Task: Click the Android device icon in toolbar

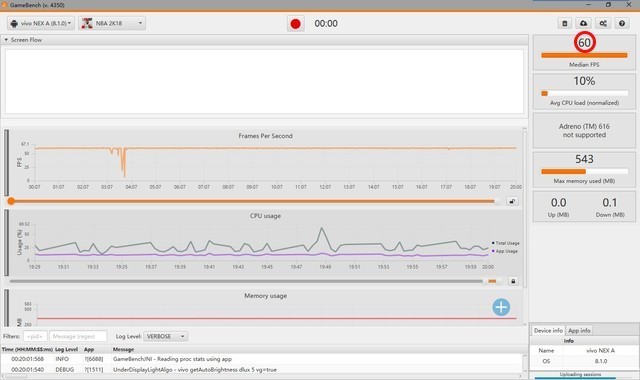Action: click(x=14, y=23)
